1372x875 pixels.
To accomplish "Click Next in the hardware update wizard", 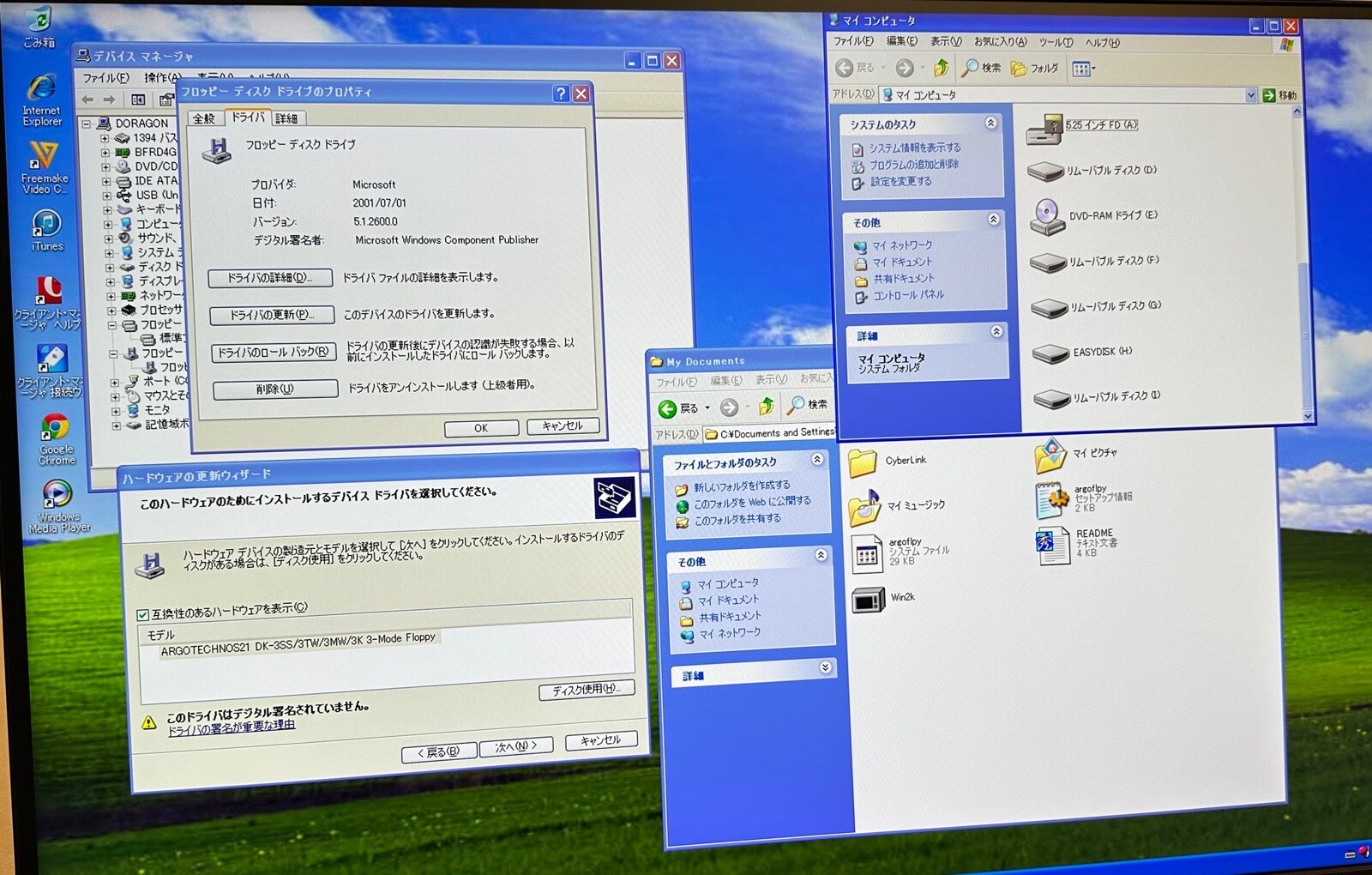I will 516,746.
